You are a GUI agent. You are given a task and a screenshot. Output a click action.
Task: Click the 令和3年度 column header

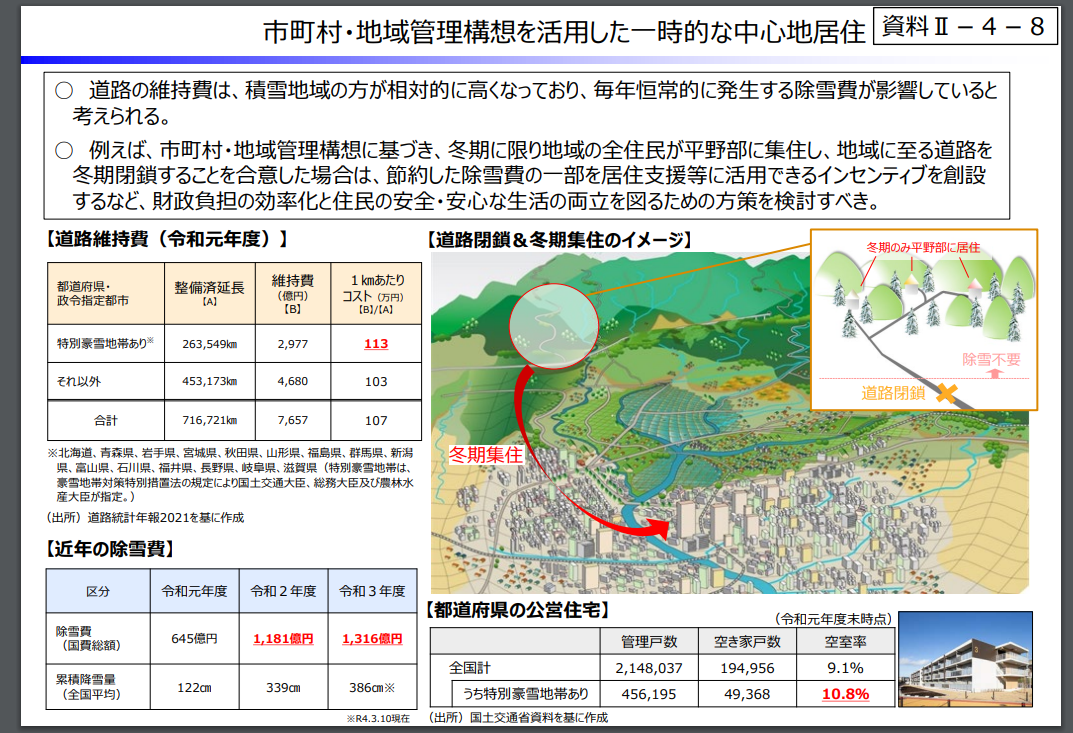click(x=372, y=591)
